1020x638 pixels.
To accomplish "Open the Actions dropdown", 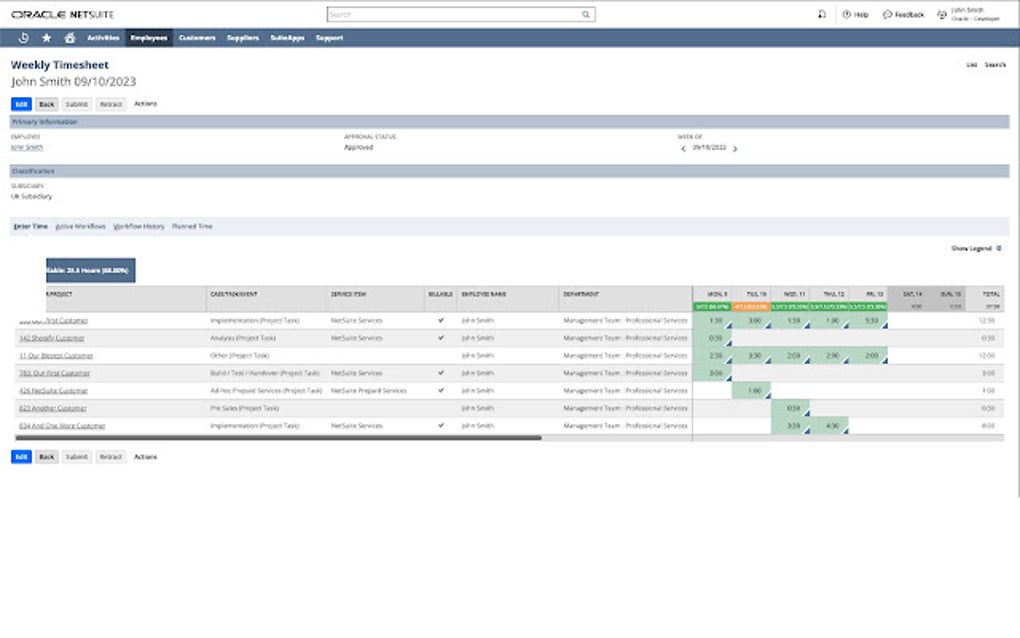I will pos(146,104).
